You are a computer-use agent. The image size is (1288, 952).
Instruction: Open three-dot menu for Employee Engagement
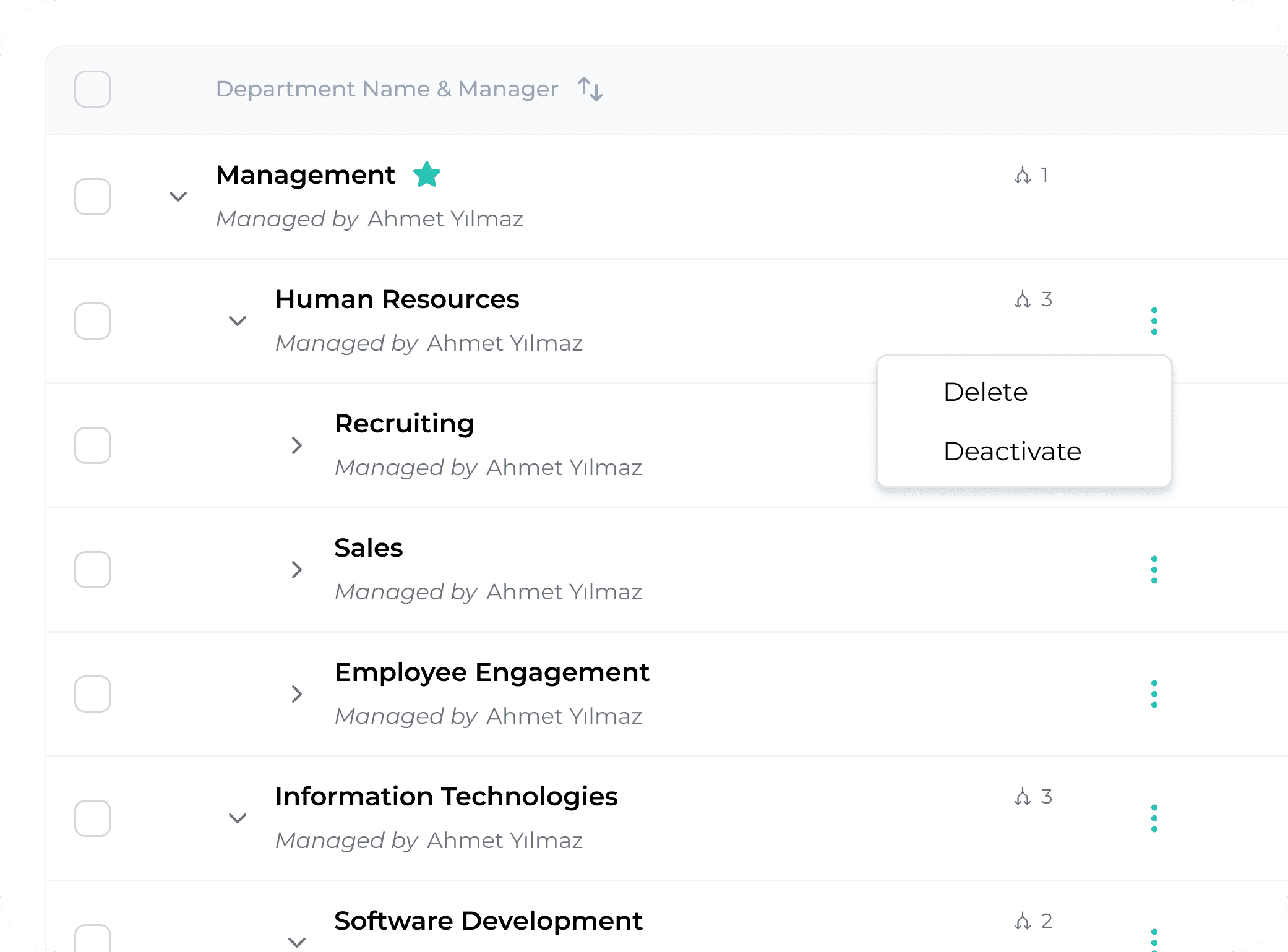[x=1154, y=694]
